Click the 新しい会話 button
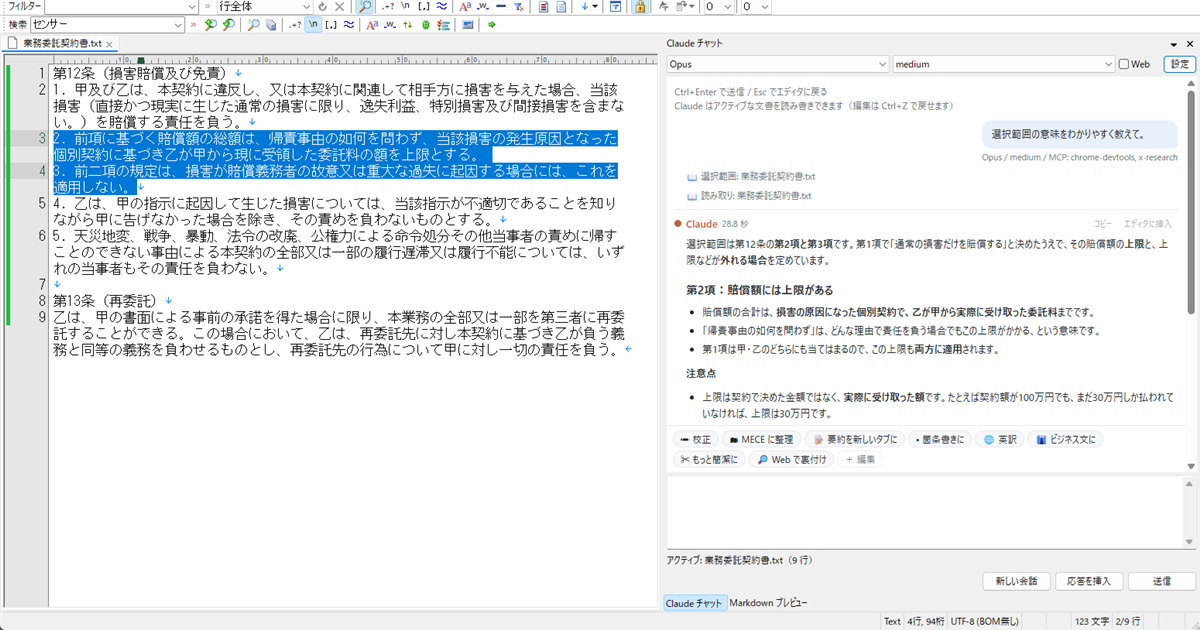 [x=1016, y=581]
